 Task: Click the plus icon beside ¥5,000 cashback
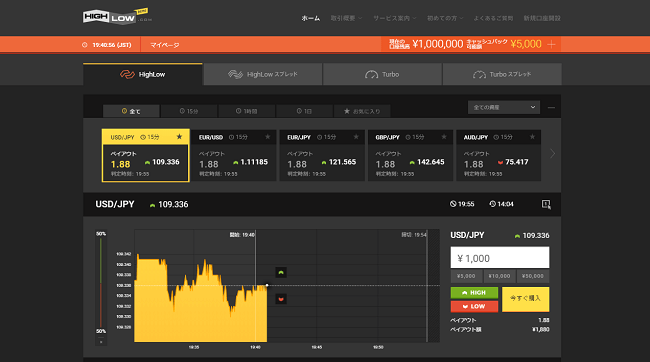(551, 44)
